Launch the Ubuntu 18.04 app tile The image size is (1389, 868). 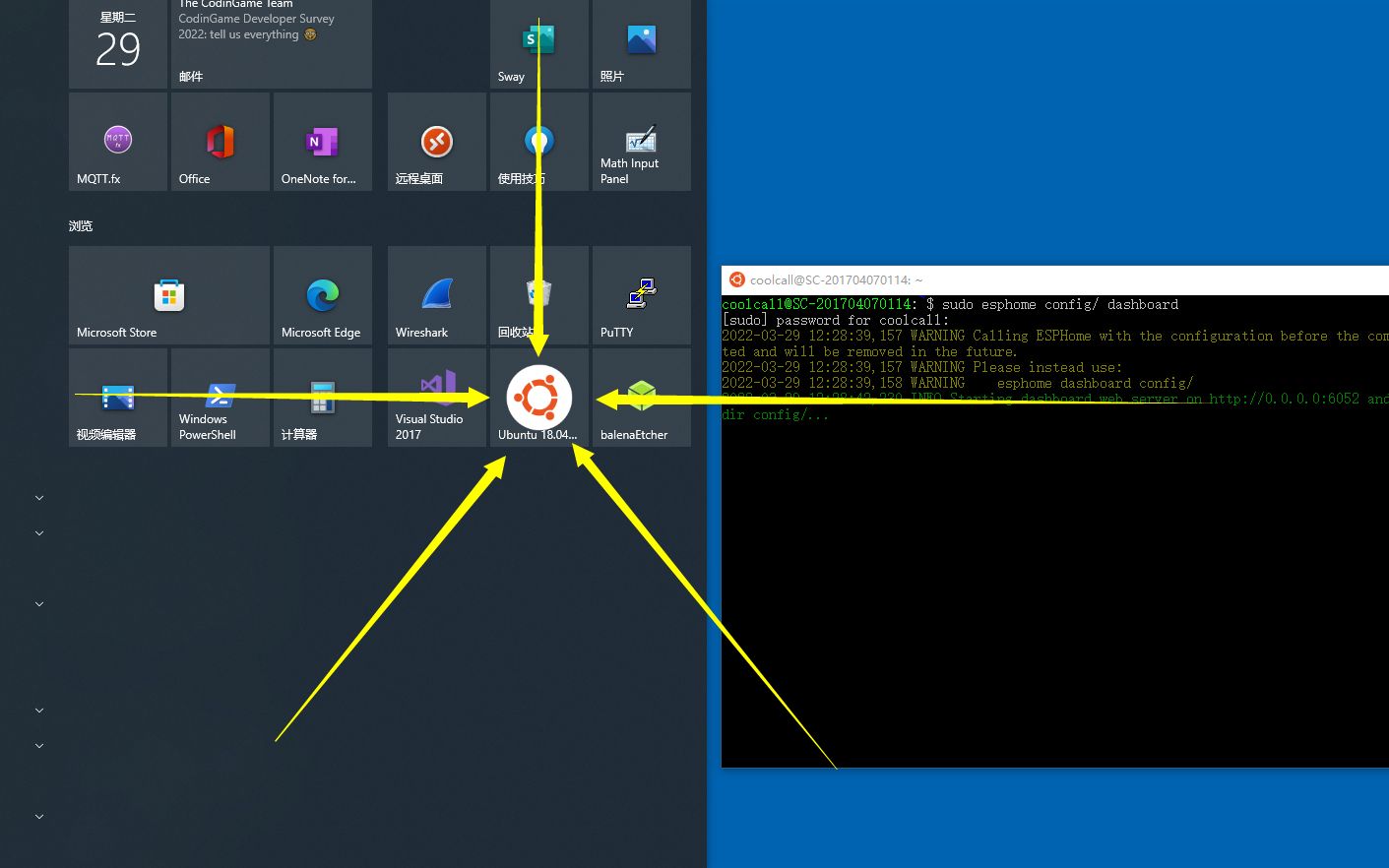click(537, 398)
